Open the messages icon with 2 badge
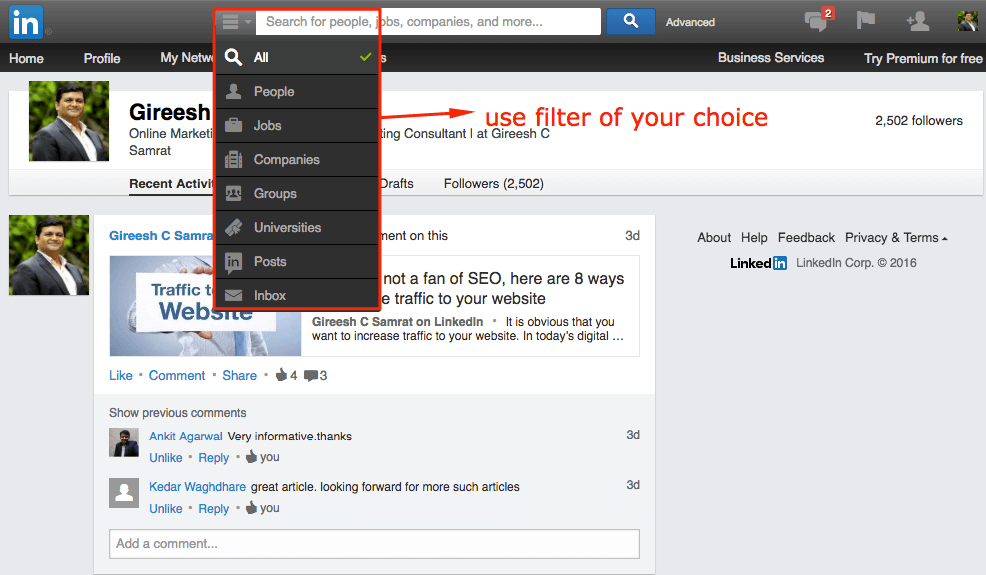 point(818,20)
